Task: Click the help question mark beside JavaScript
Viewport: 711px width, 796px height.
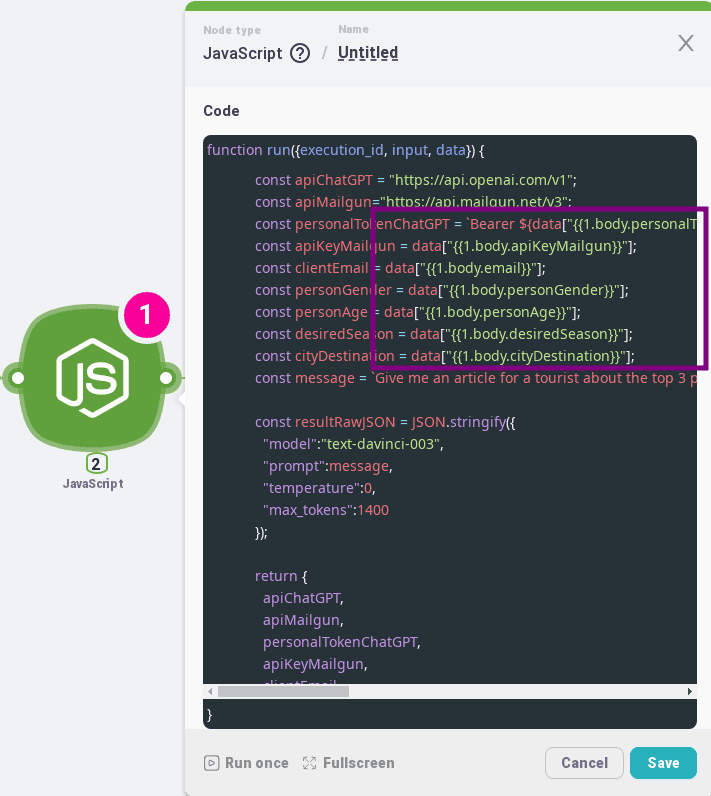Action: [x=299, y=54]
